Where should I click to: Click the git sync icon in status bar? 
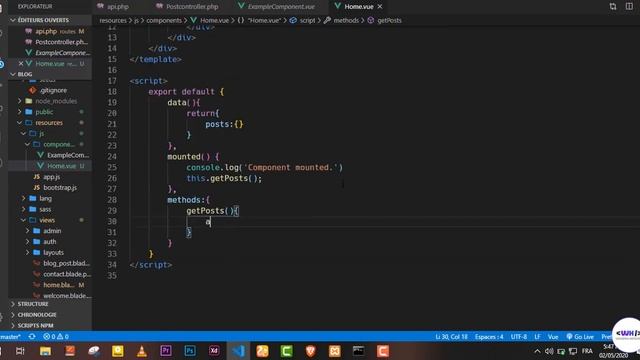pyautogui.click(x=32, y=337)
